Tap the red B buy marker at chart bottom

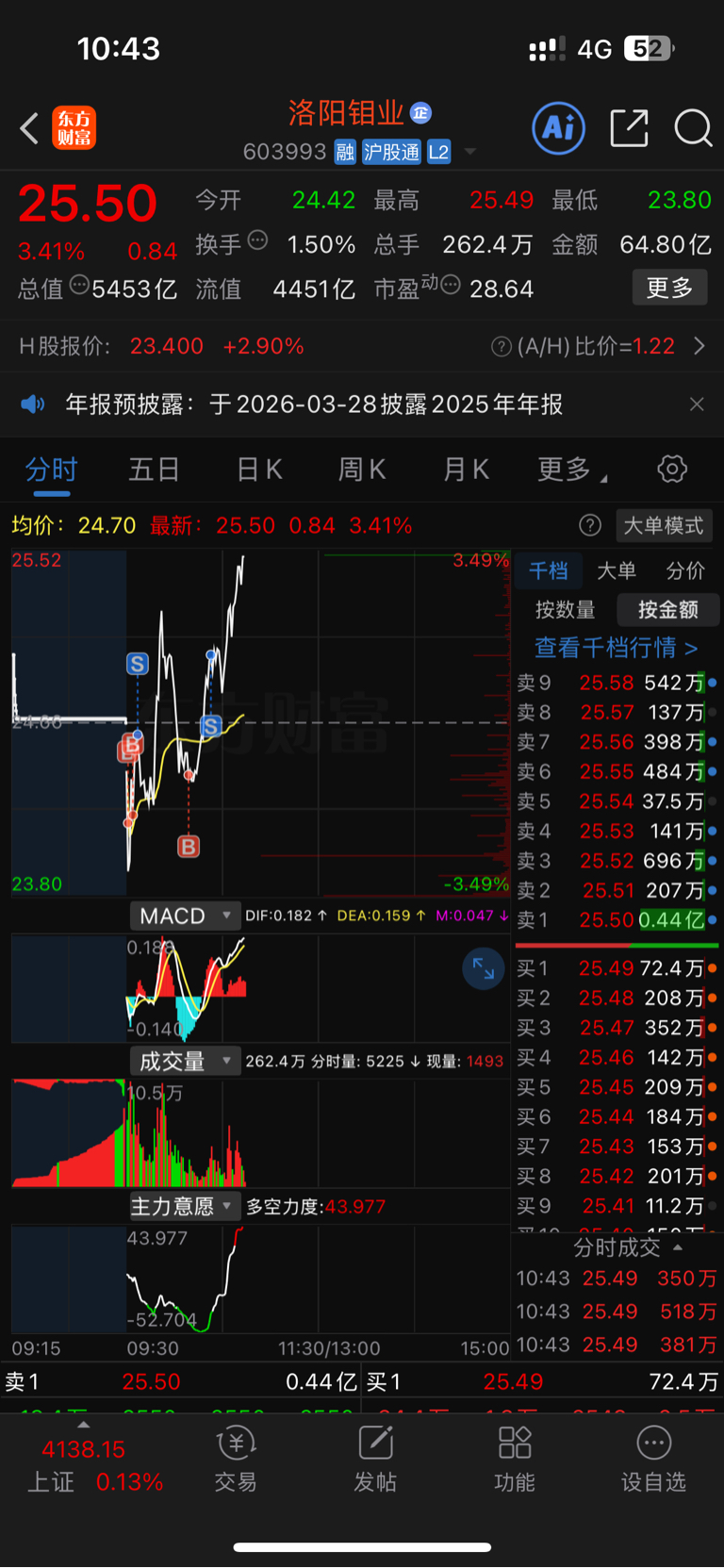tap(189, 847)
